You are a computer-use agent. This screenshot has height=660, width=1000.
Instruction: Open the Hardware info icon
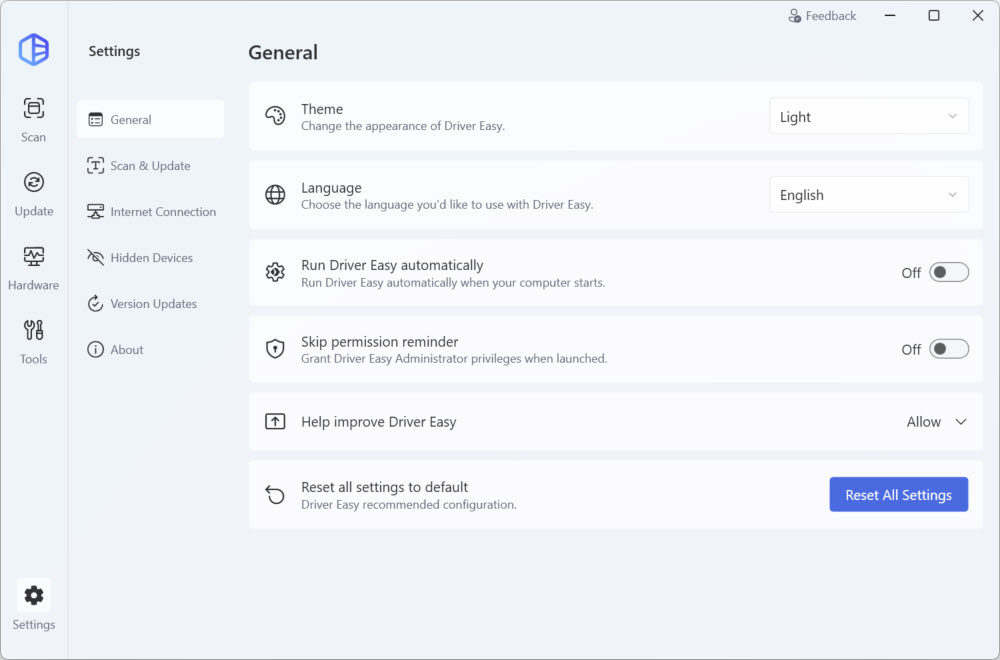pos(34,257)
